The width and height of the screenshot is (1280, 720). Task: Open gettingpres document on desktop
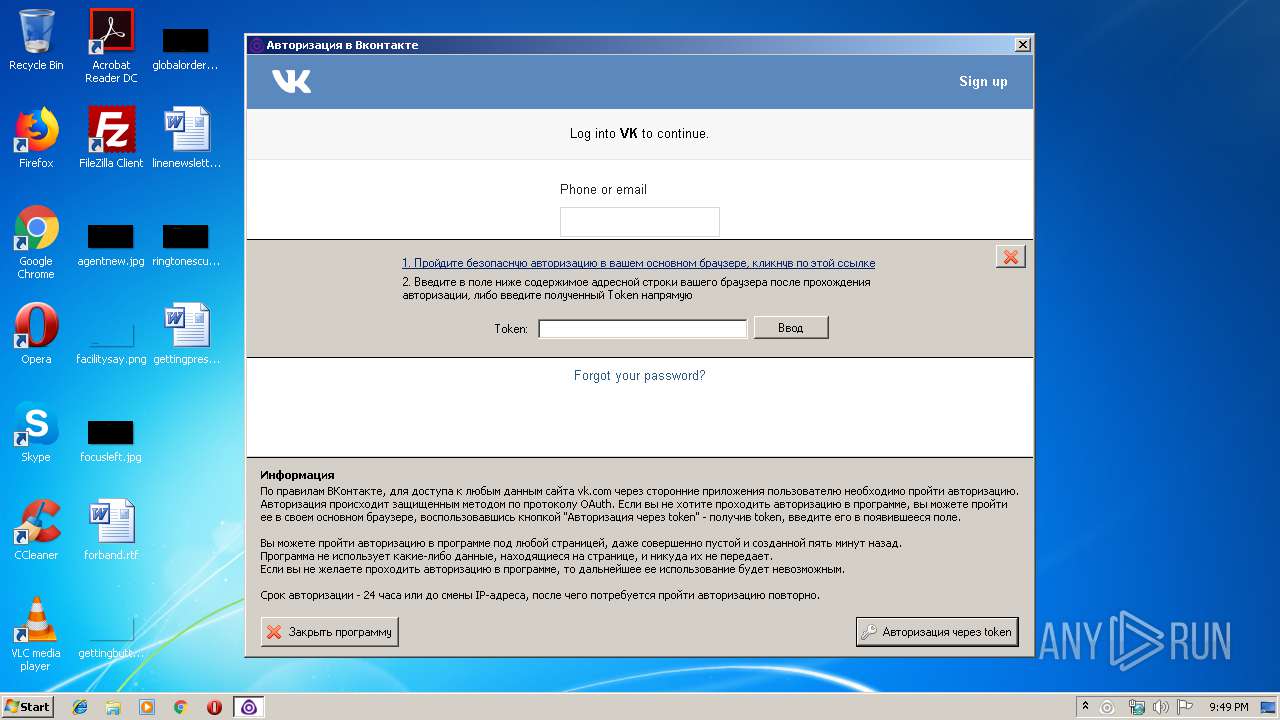tap(186, 334)
